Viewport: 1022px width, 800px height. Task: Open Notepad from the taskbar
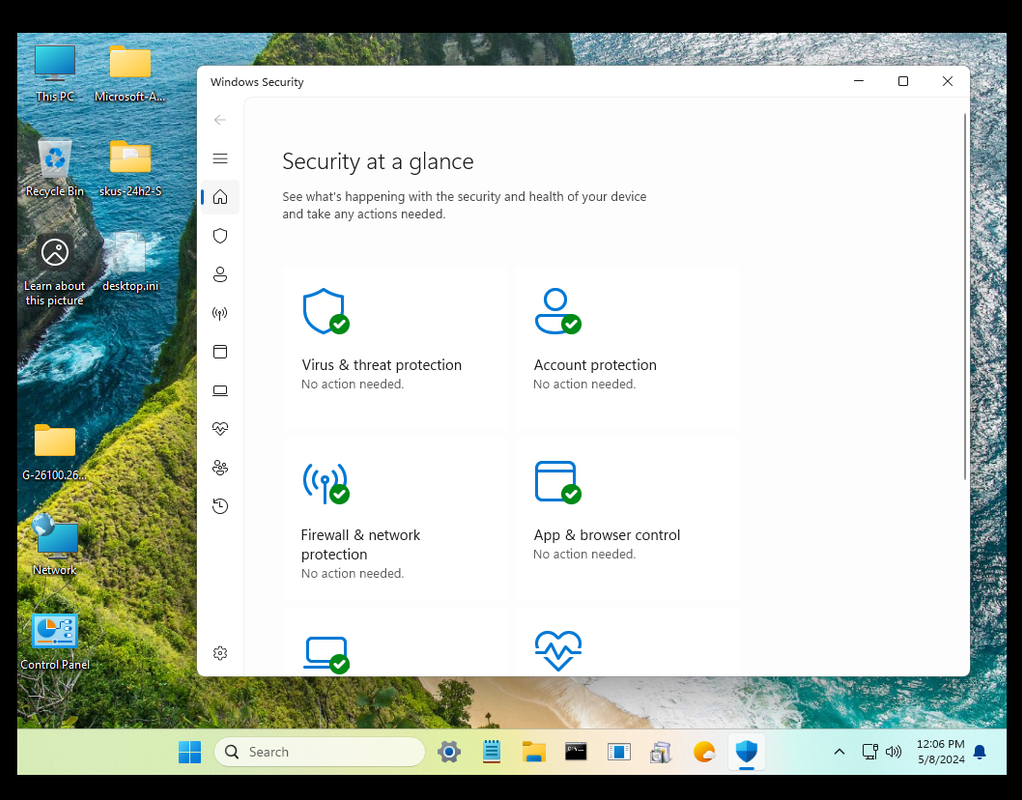[x=491, y=752]
